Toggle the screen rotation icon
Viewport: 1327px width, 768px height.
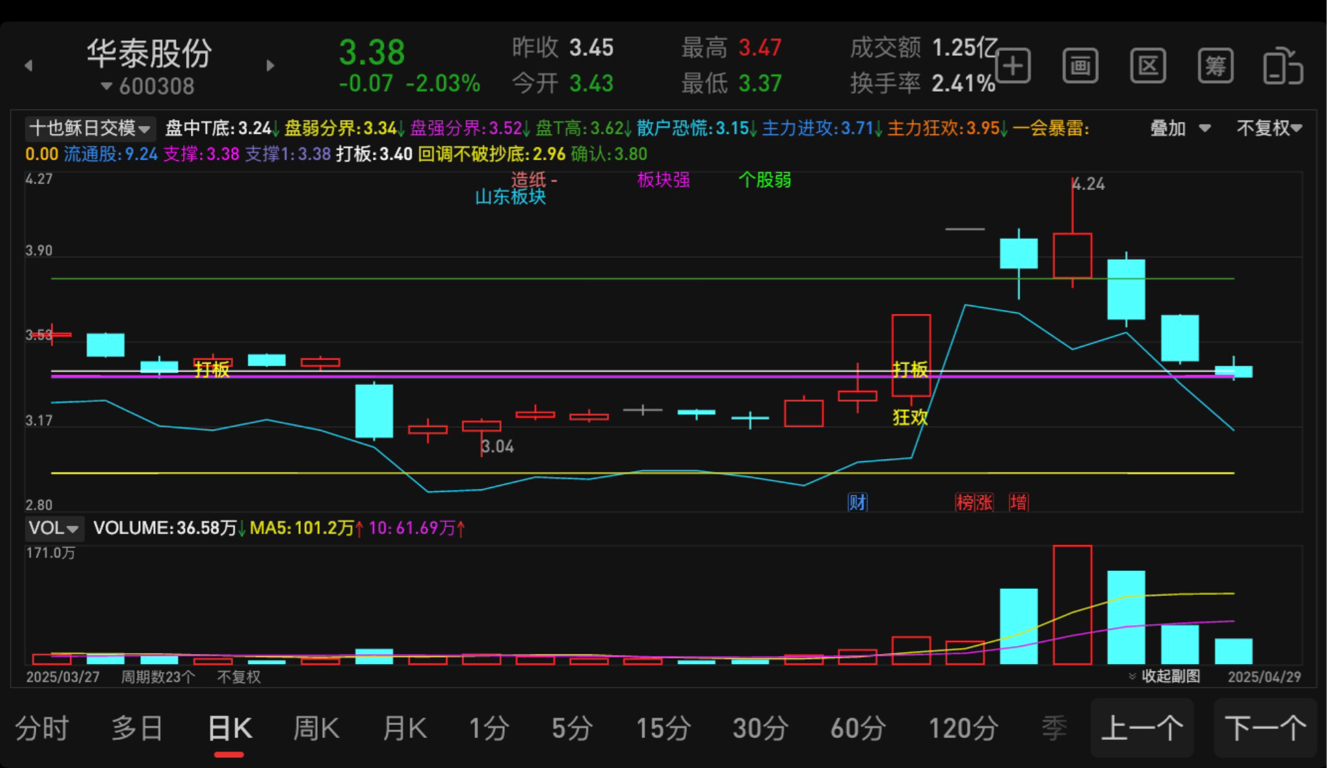point(1283,66)
